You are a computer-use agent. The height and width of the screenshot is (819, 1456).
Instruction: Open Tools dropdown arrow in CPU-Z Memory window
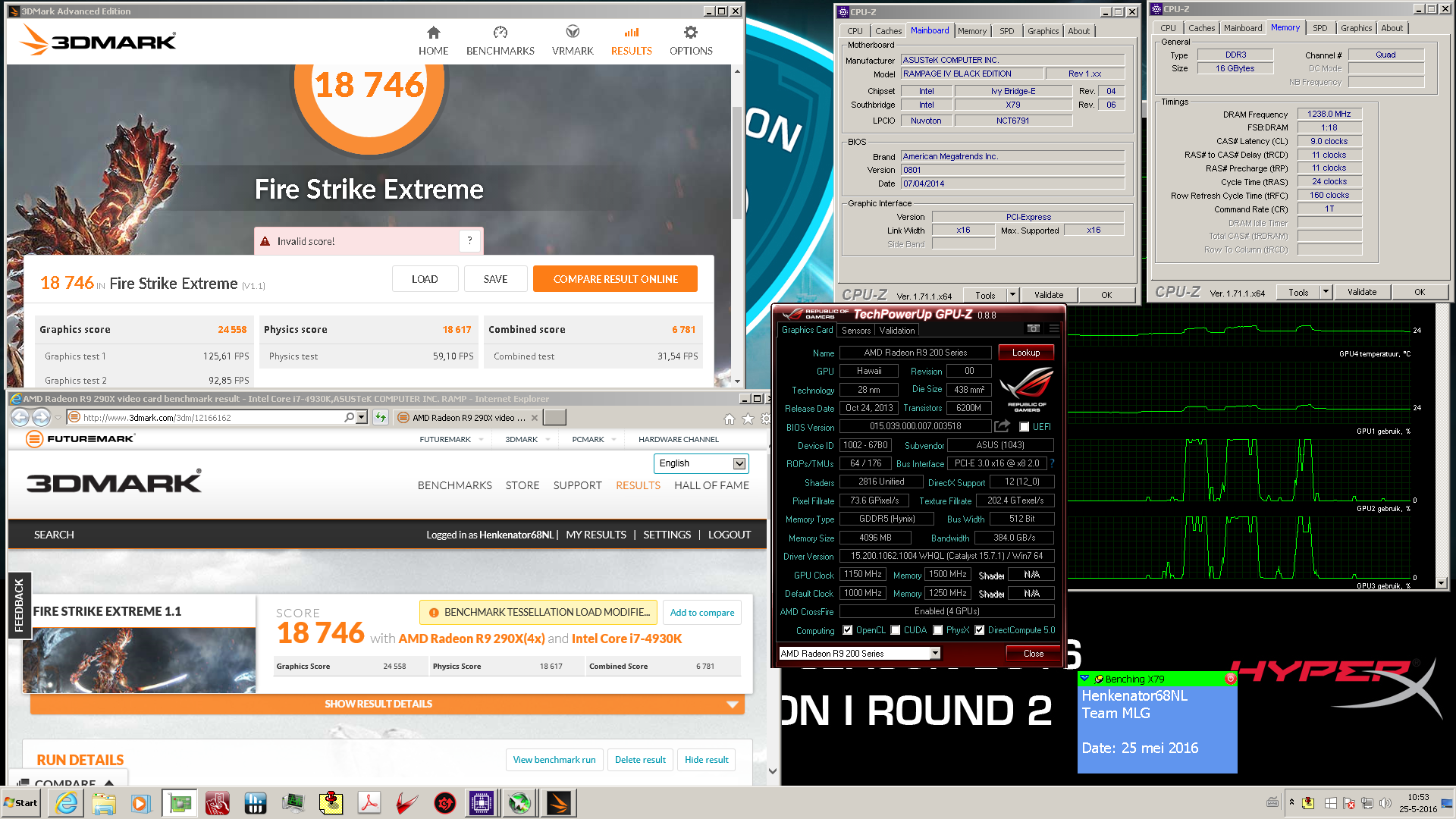[1326, 292]
